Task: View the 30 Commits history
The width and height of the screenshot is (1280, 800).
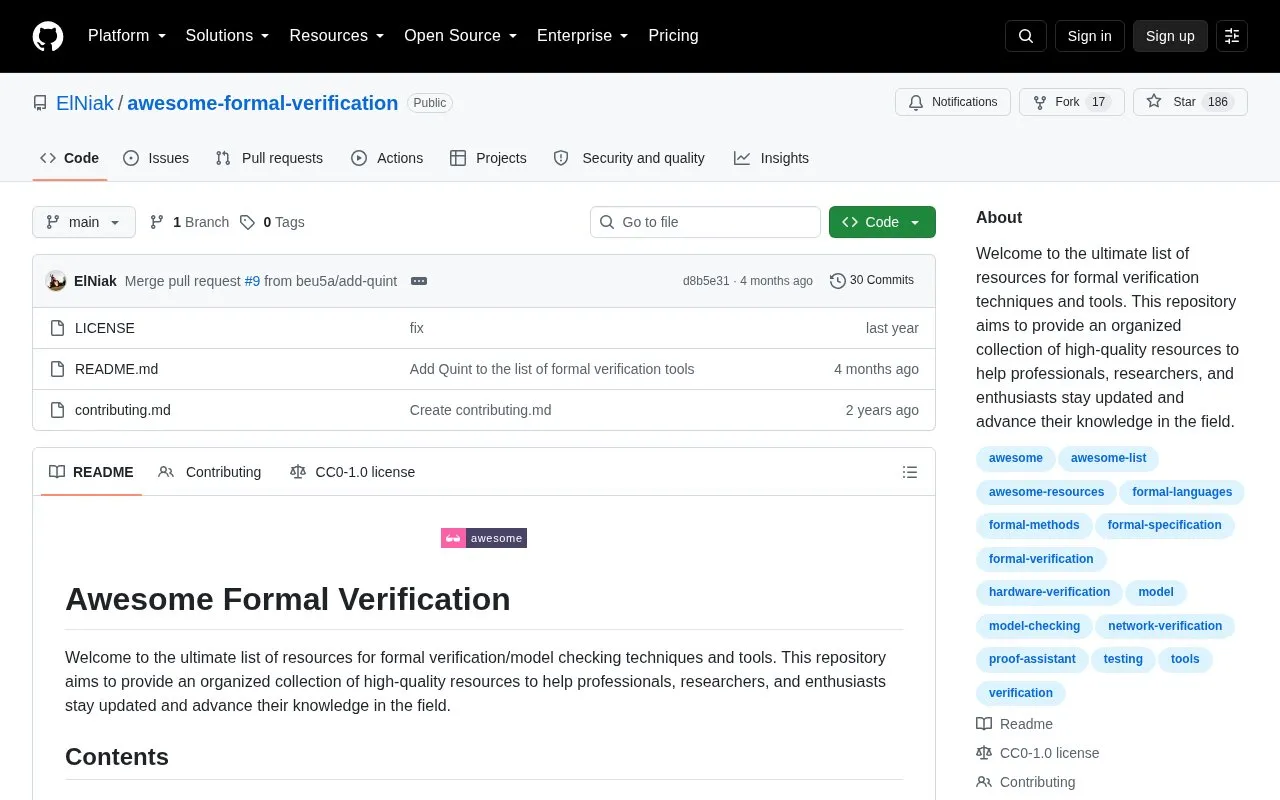Action: [x=872, y=281]
